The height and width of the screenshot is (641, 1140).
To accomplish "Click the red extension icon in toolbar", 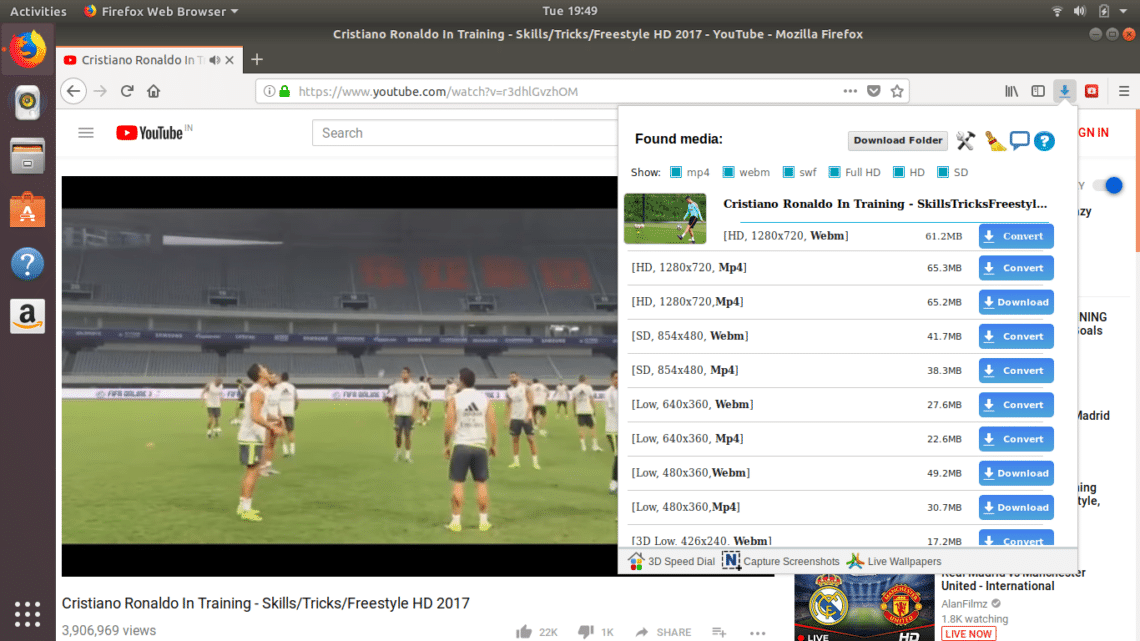I will point(1091,91).
